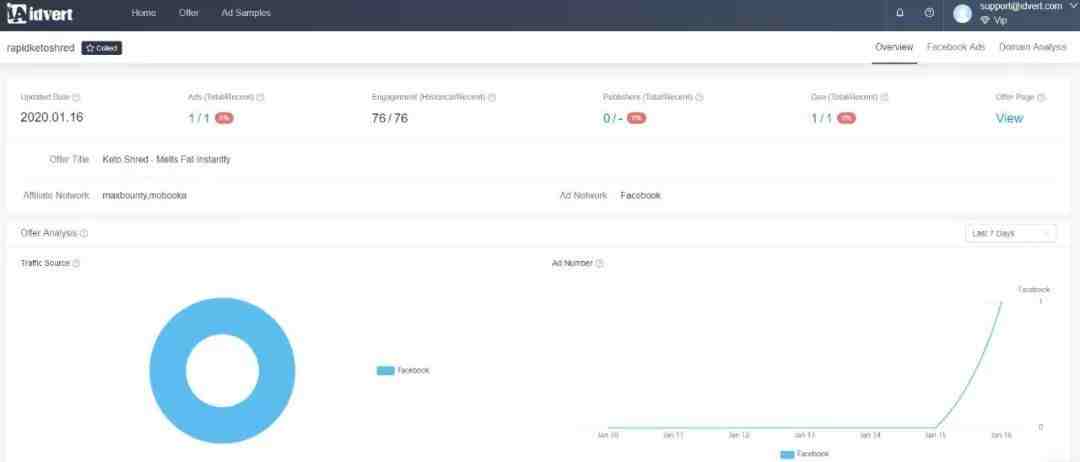Click the Ads 1 / 1 count link
This screenshot has width=1080, height=462.
coord(198,118)
